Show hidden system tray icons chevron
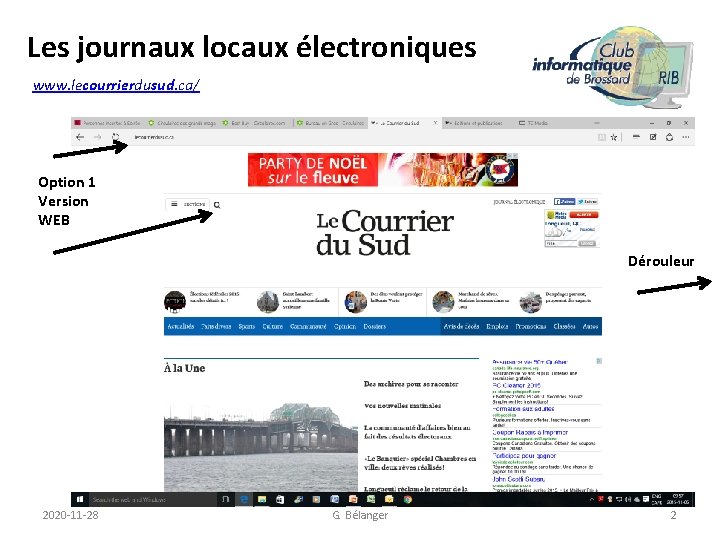 591,499
